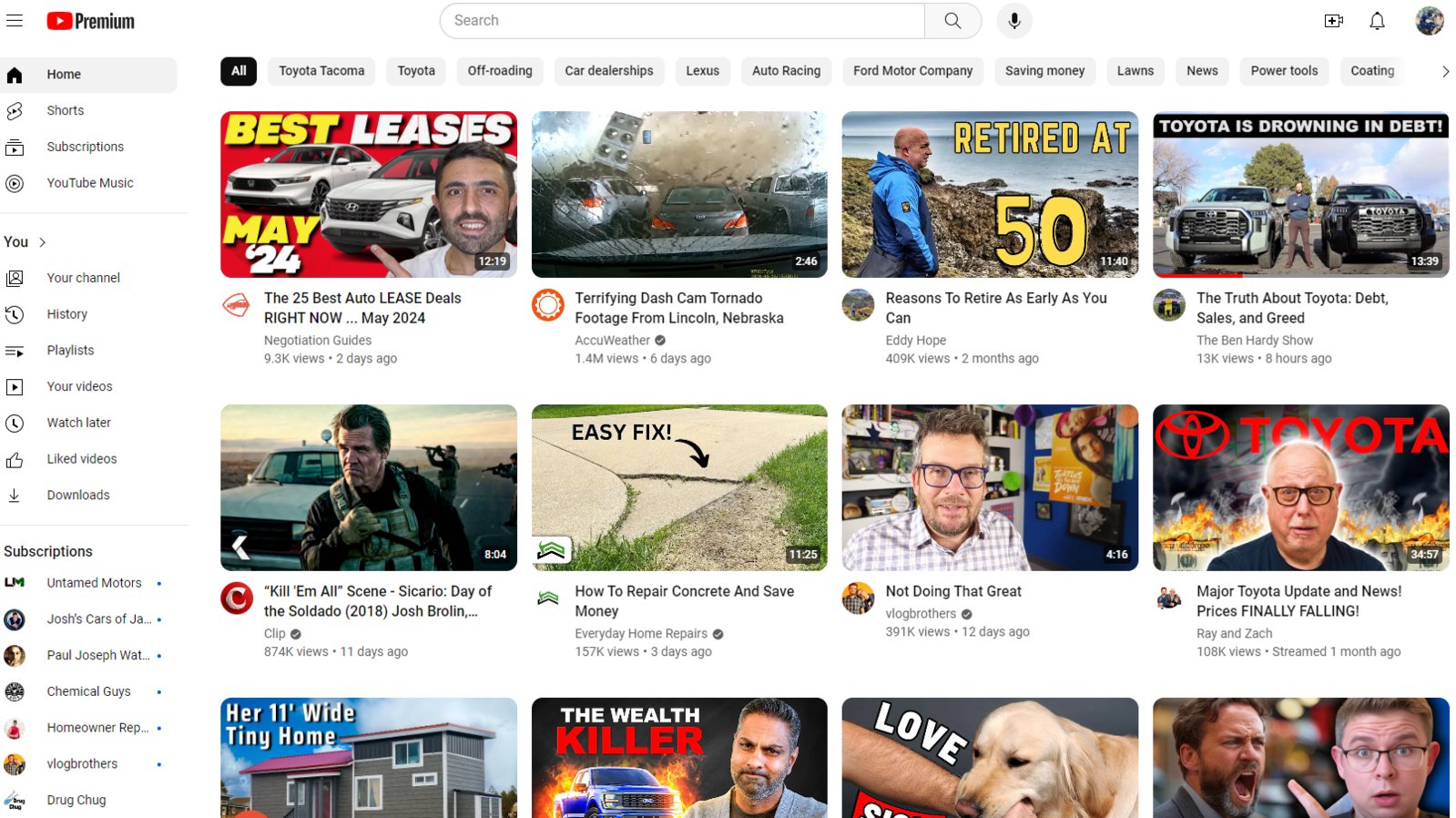Open Terrifying Dash Cam Tornado video title
This screenshot has height=818, width=1456.
679,308
